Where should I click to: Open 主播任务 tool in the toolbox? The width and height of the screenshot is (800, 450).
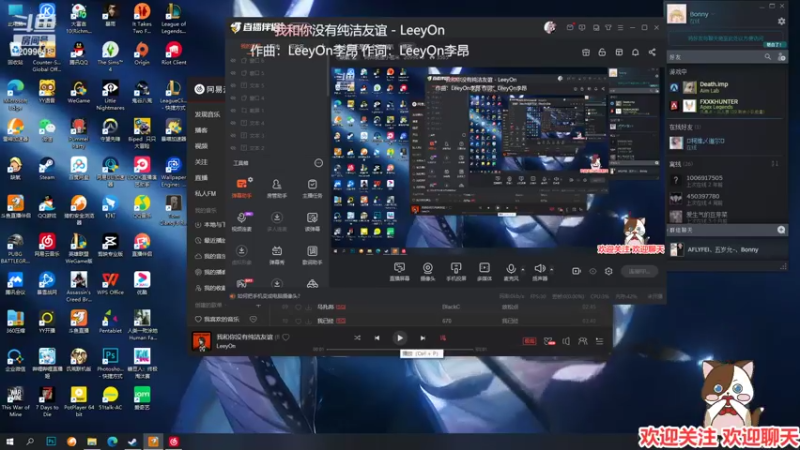[x=312, y=188]
